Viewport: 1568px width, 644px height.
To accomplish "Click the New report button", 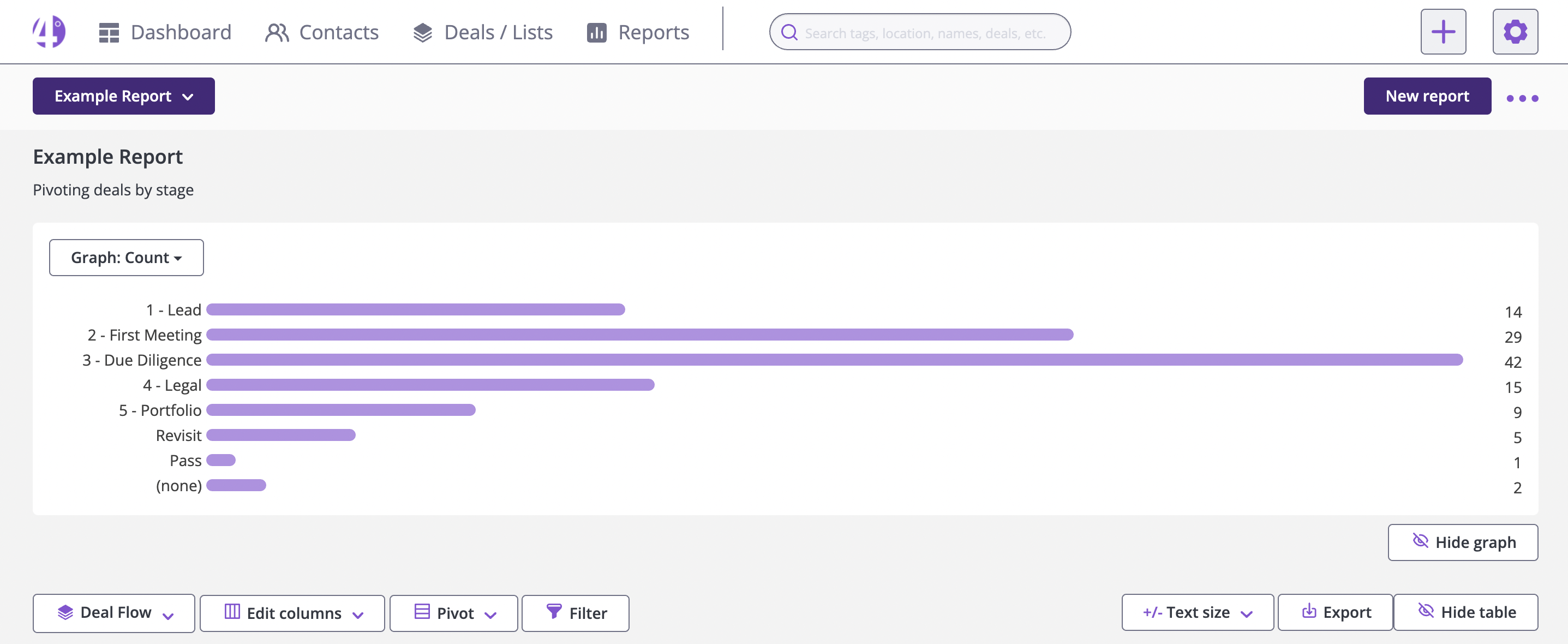I will [x=1427, y=96].
